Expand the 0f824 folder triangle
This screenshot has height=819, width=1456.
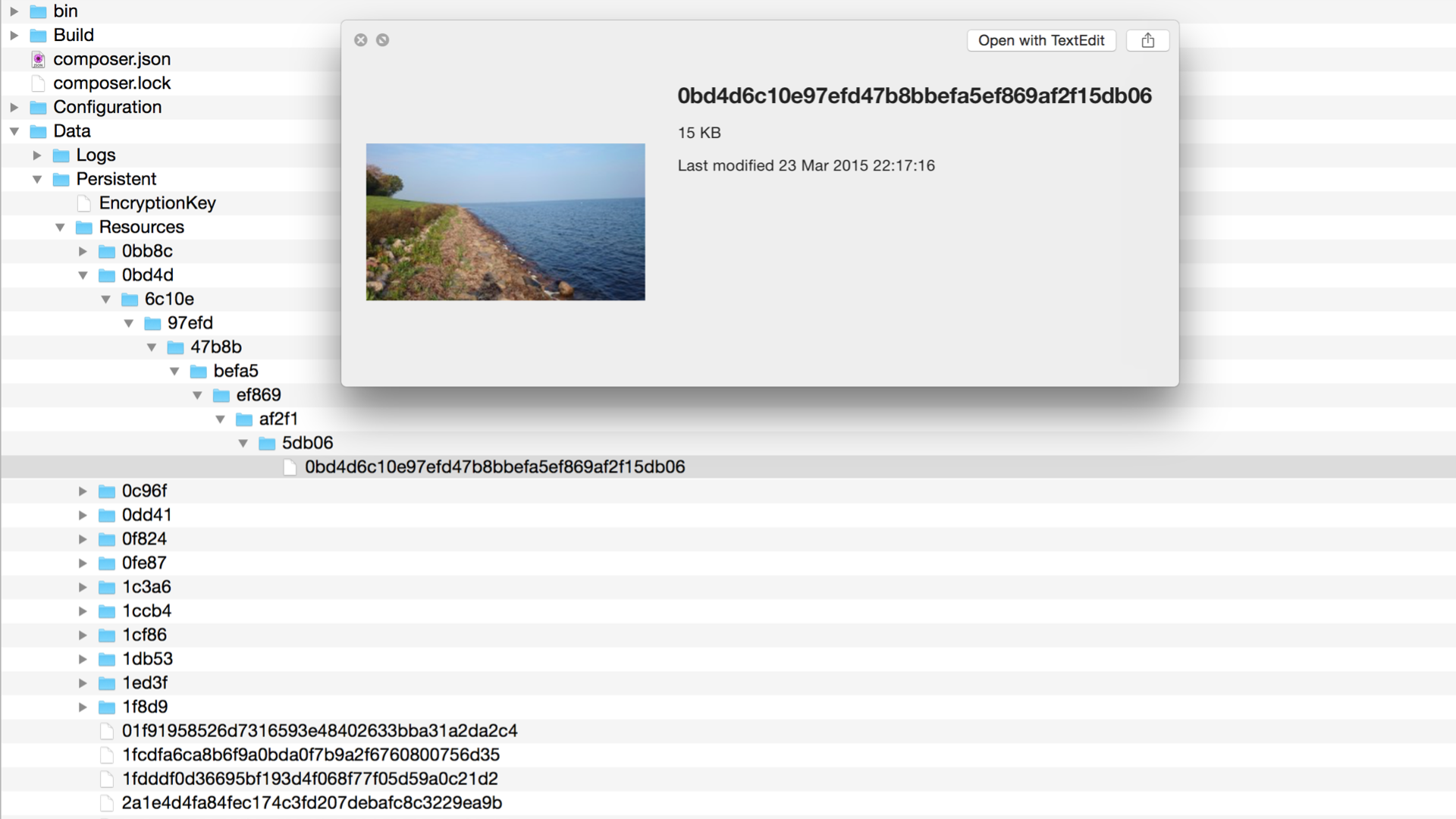tap(83, 539)
